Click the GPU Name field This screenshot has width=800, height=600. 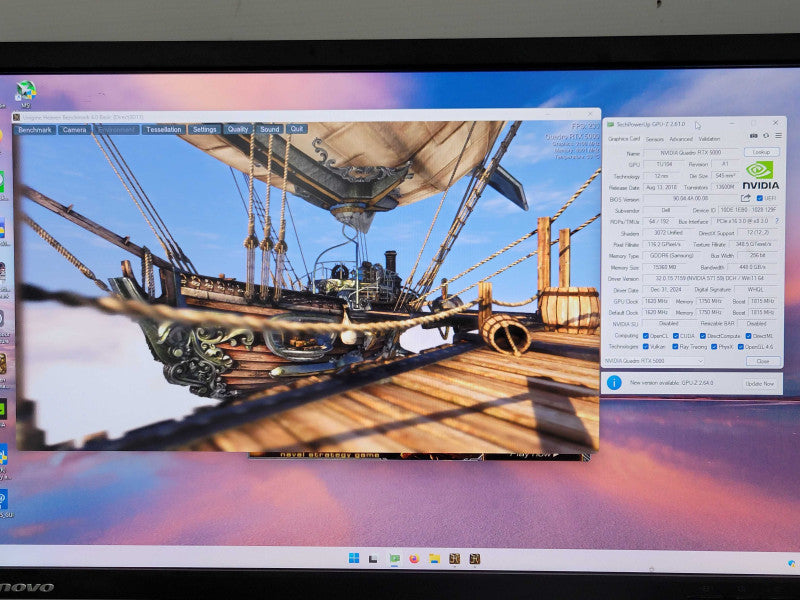[691, 153]
